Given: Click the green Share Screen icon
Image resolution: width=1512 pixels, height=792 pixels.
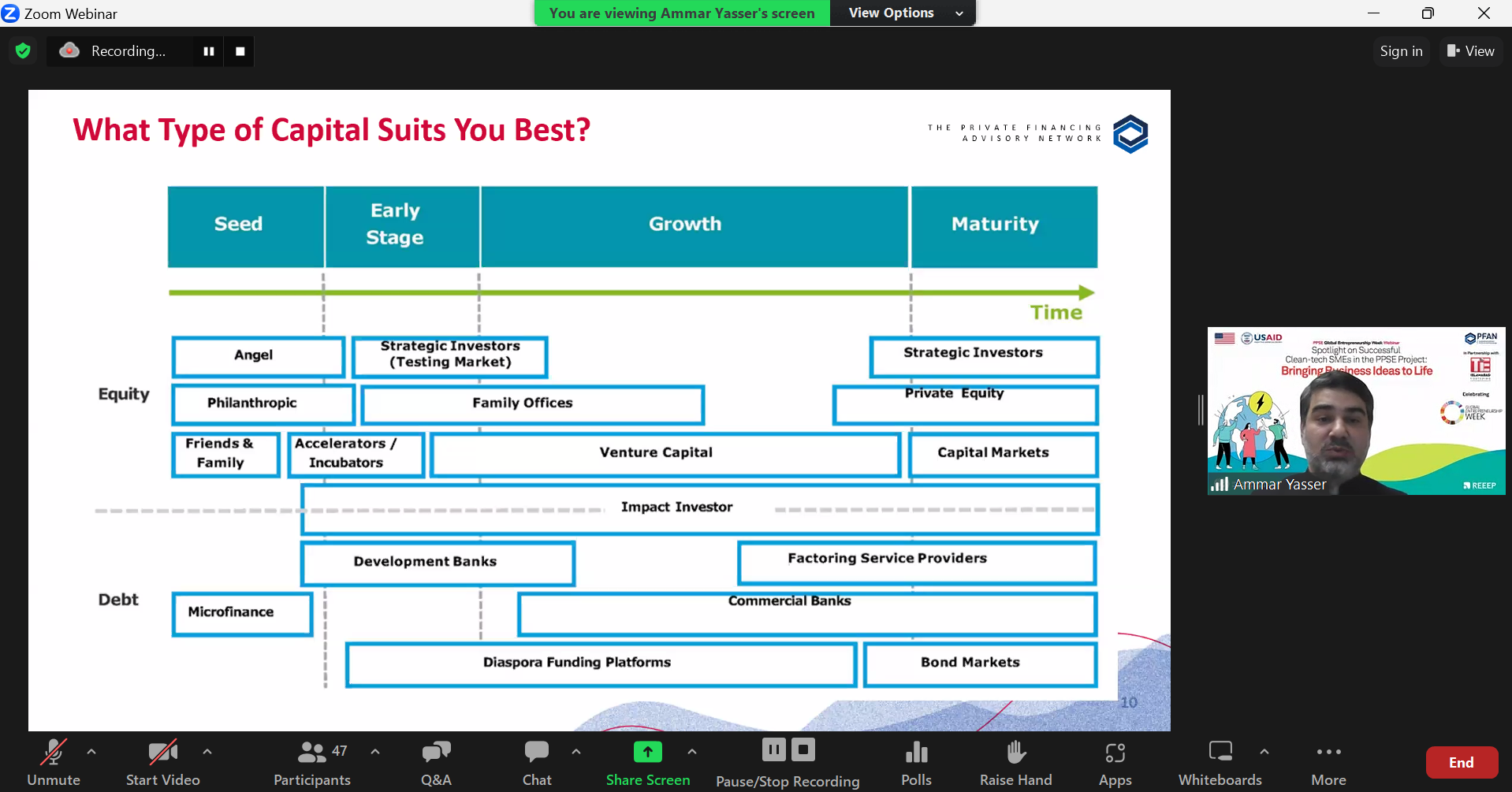Looking at the screenshot, I should pos(647,753).
